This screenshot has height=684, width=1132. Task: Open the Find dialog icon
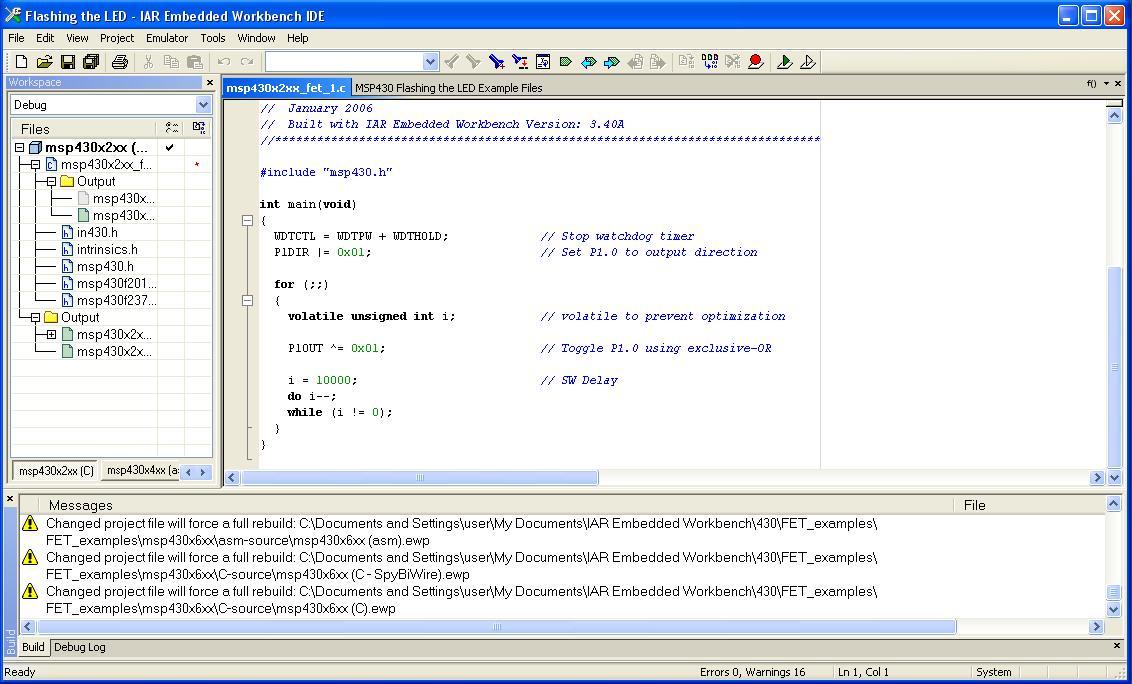[497, 62]
